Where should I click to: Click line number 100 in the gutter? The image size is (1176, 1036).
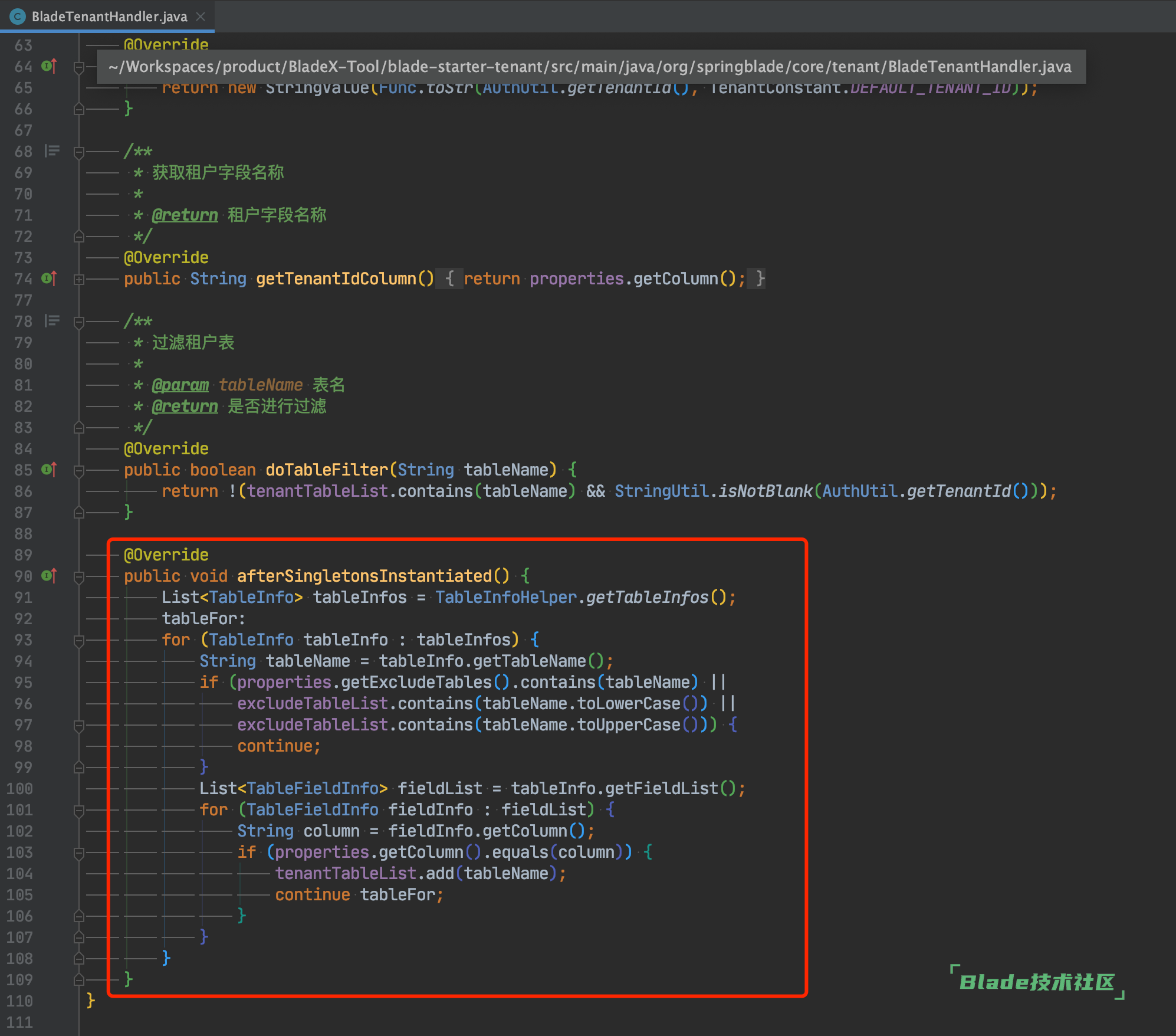tap(19, 789)
